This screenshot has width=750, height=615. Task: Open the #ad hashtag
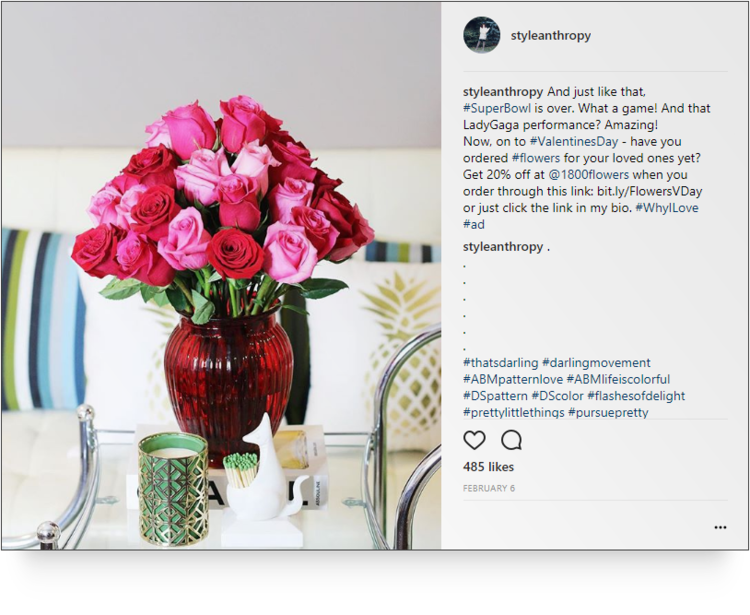(x=474, y=224)
